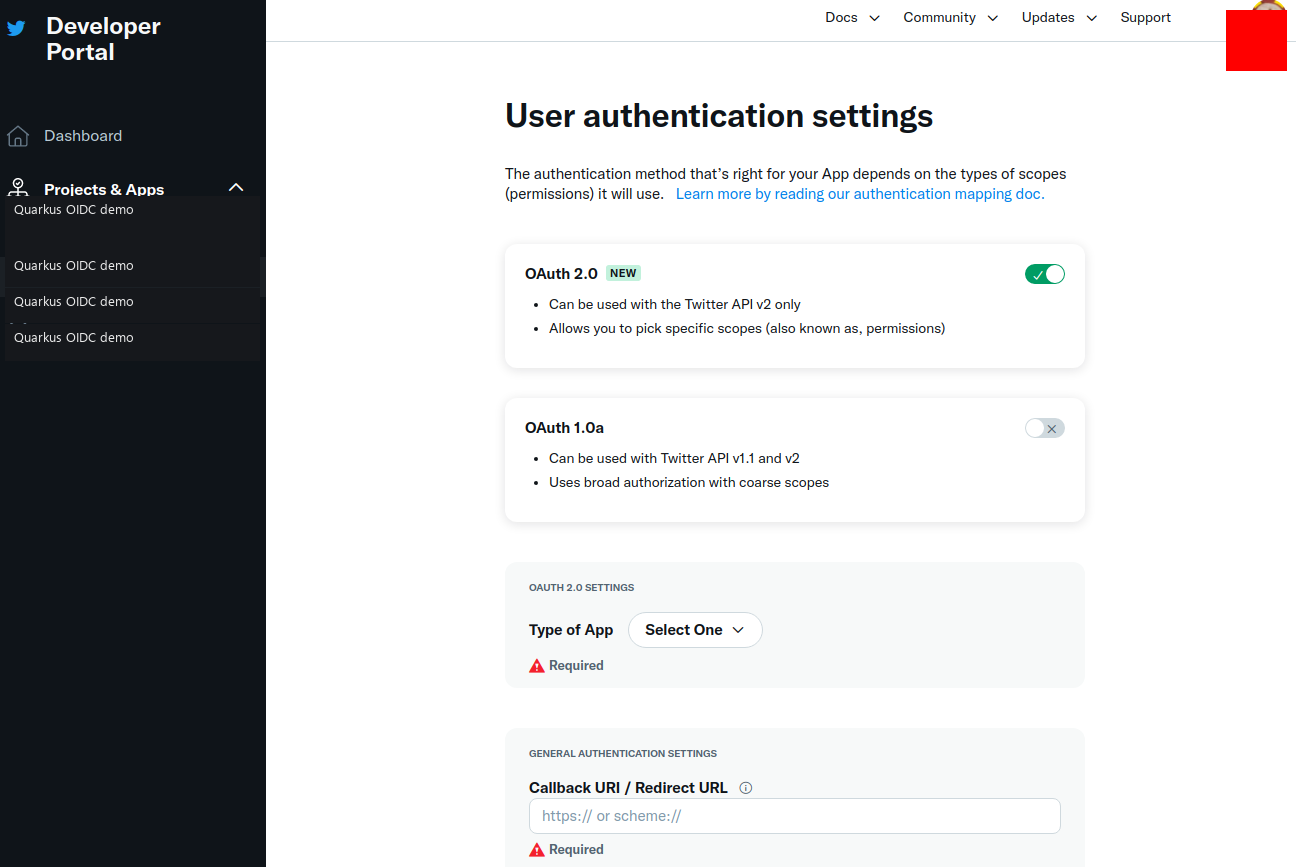This screenshot has width=1296, height=867.
Task: Open the authentication mapping doc link
Action: (x=860, y=194)
